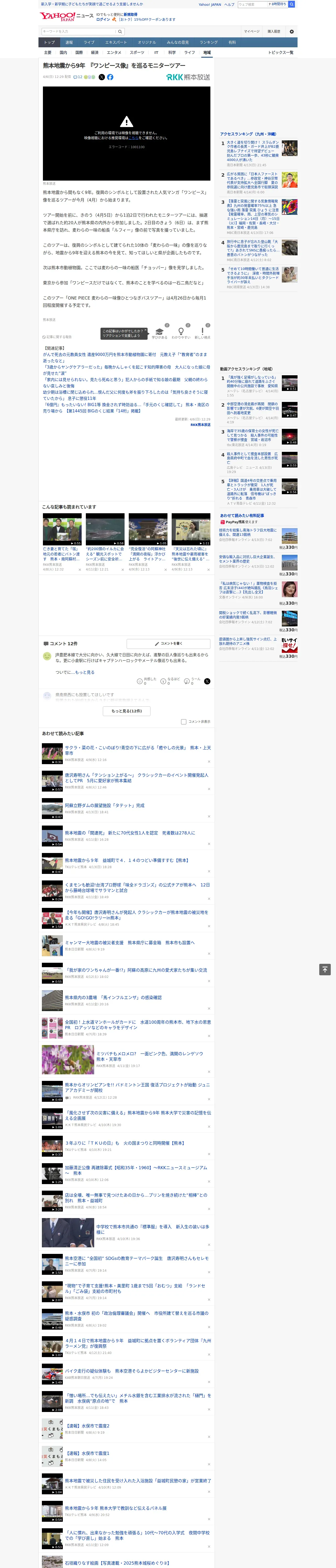Open article 熊本県内の3農場 馬インフルエンザ

113,998
